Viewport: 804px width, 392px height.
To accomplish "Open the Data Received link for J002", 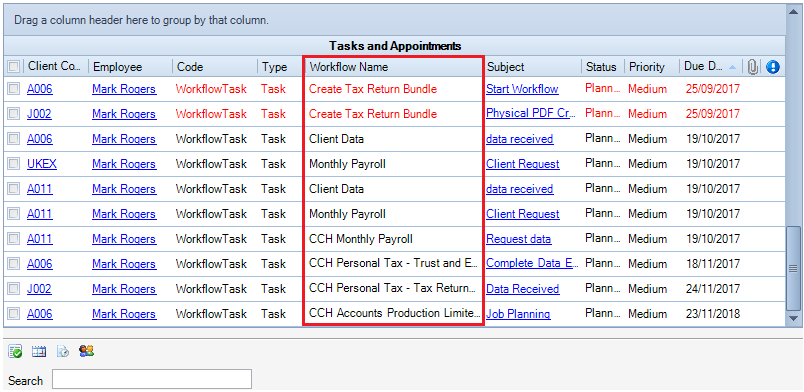I will tap(522, 289).
